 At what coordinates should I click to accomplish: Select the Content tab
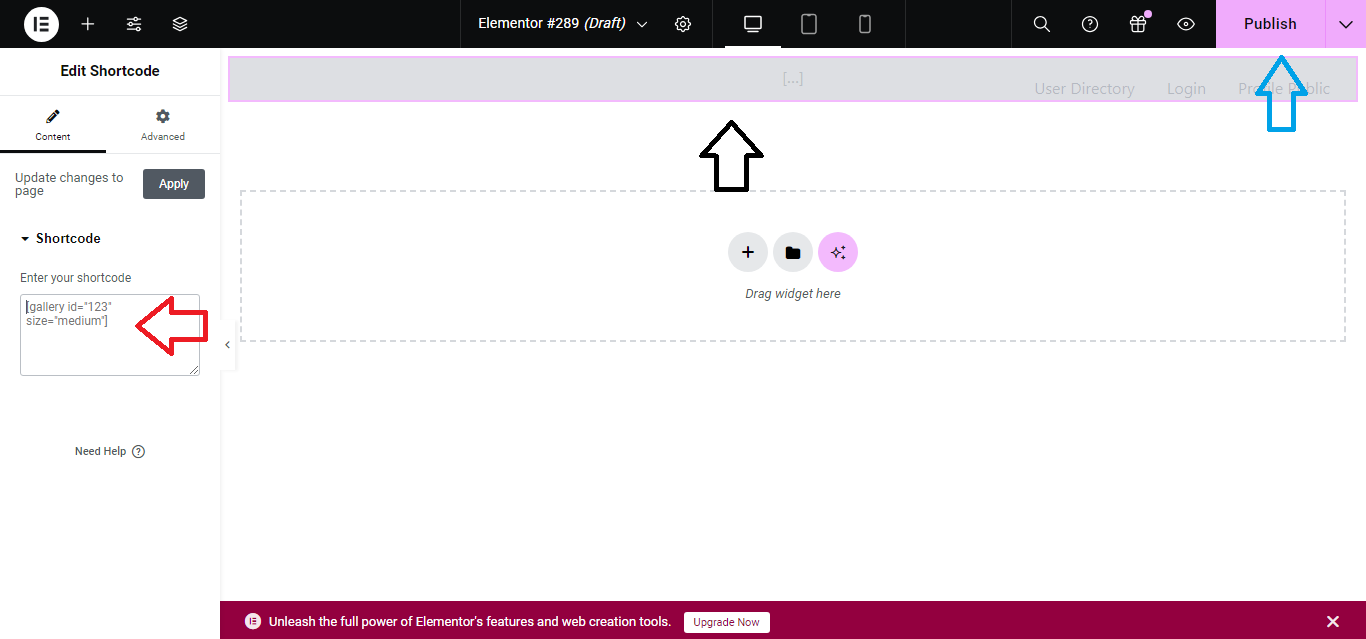click(53, 125)
